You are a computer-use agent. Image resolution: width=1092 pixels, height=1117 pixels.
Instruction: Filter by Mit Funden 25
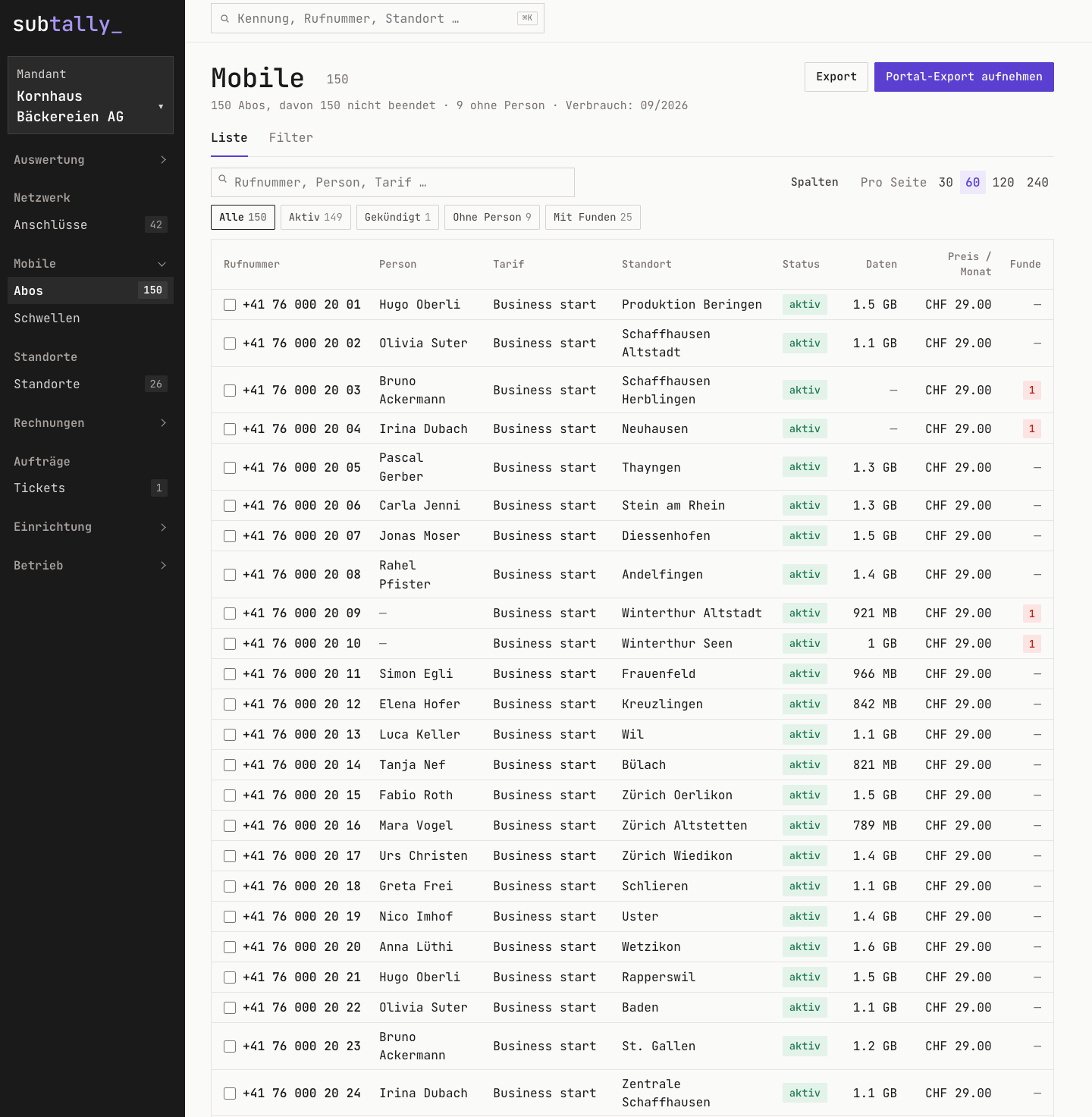point(593,217)
